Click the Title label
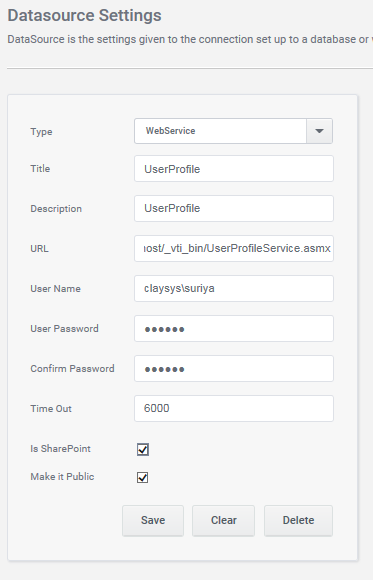373x580 pixels. pyautogui.click(x=40, y=169)
